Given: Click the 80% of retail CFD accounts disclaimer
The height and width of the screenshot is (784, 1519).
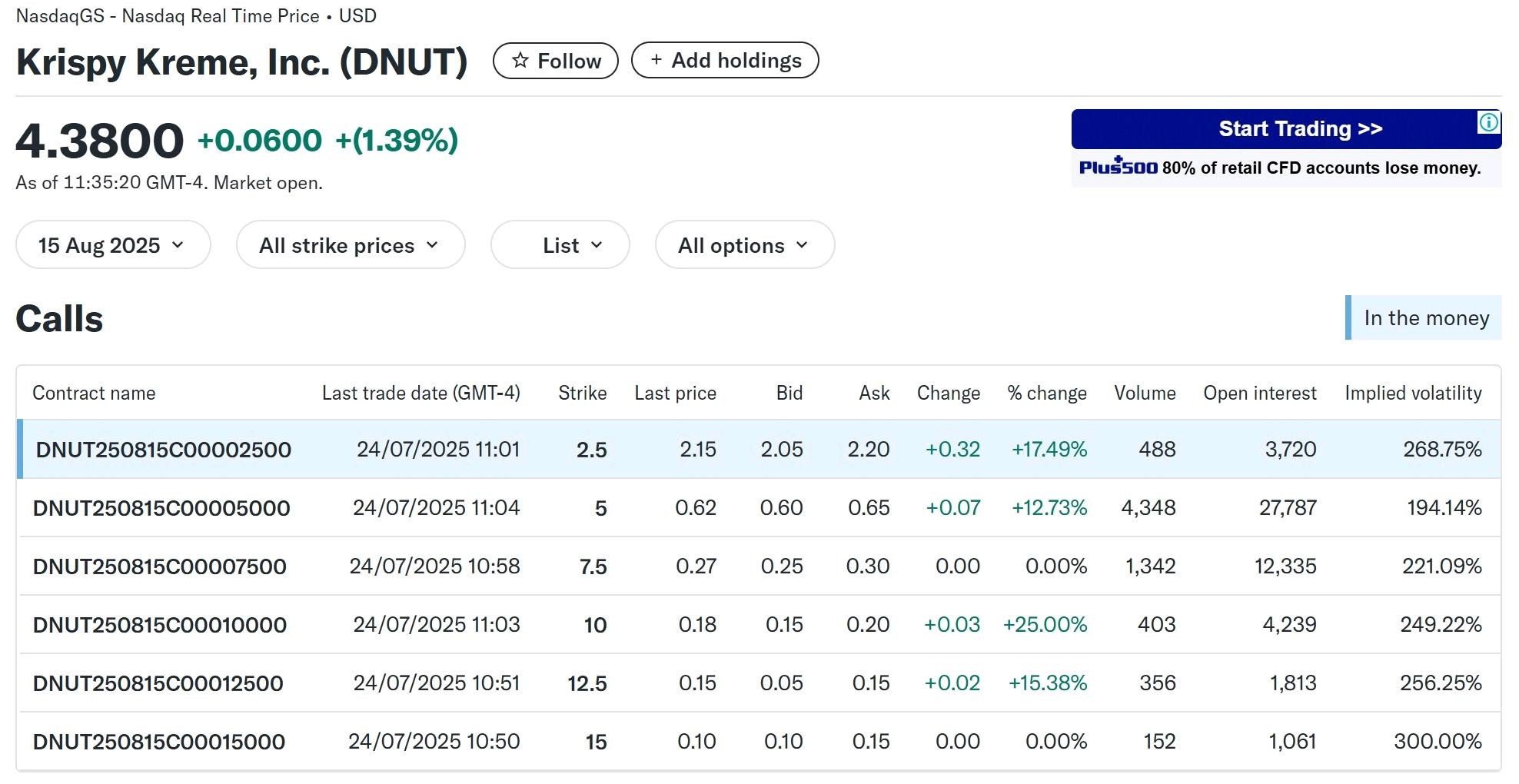Looking at the screenshot, I should point(1321,168).
